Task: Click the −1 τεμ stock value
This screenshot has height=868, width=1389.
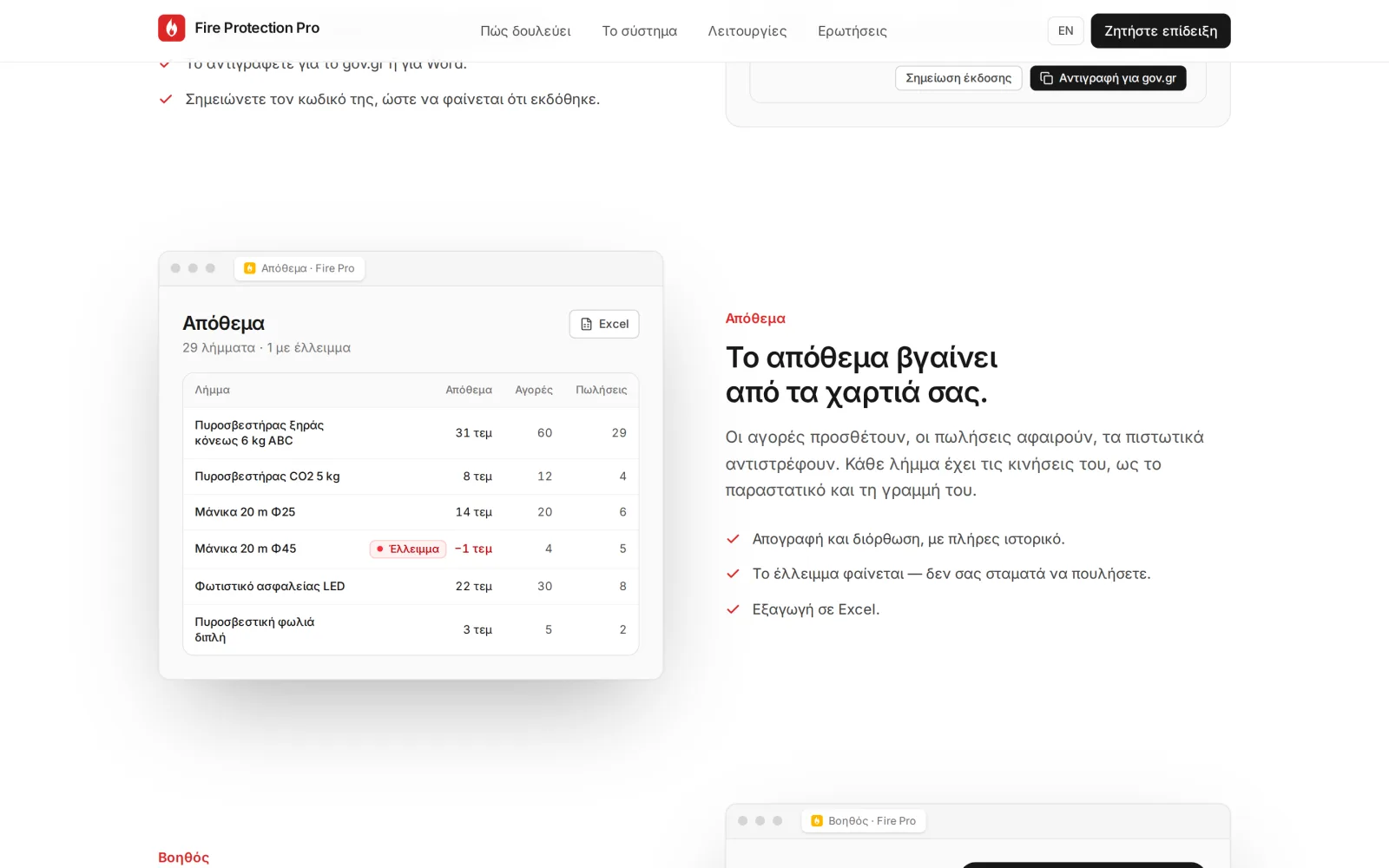Action: click(x=473, y=549)
